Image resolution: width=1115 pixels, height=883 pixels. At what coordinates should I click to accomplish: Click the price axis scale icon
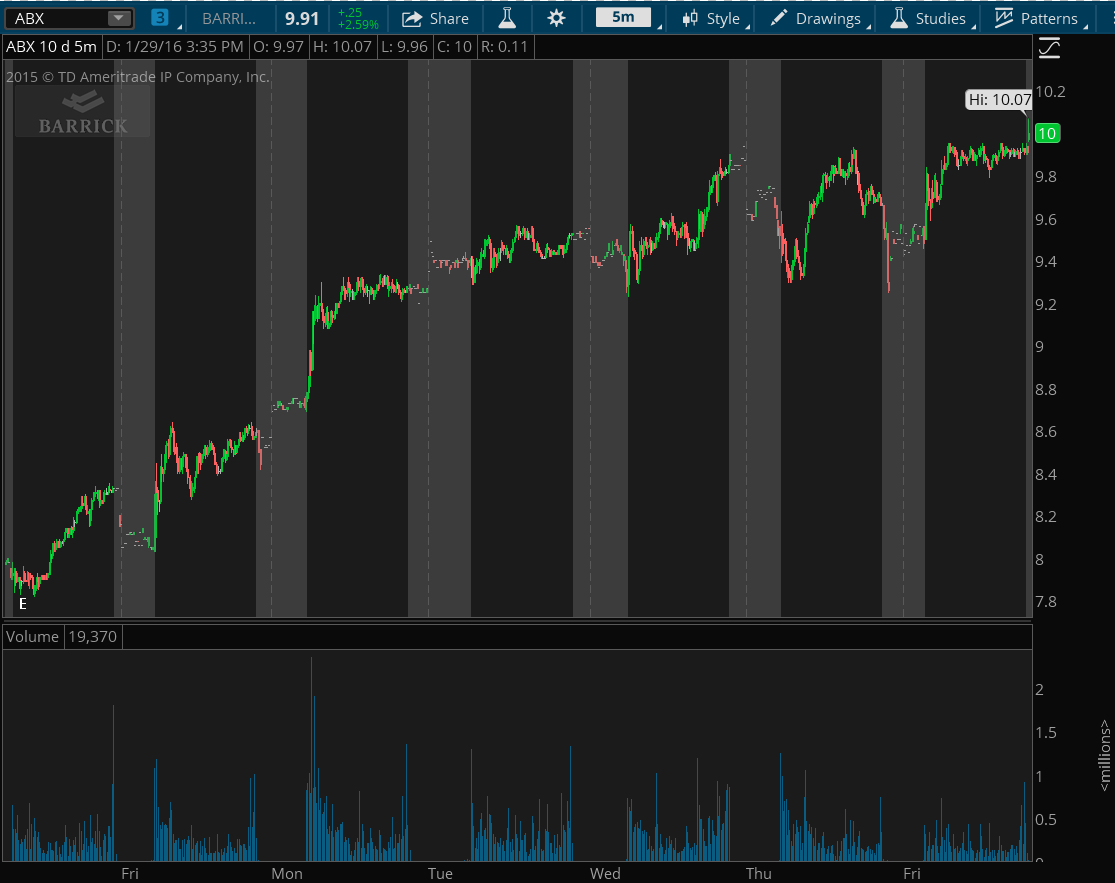[1049, 47]
